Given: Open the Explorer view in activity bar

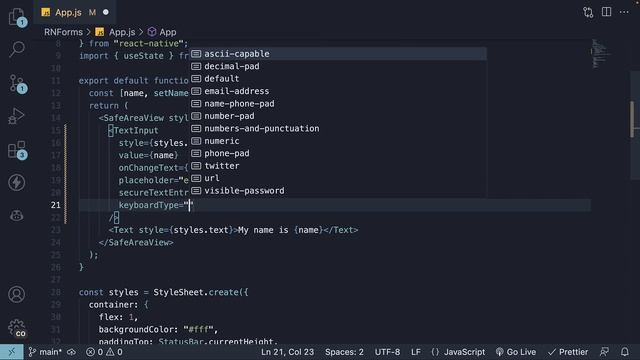Looking at the screenshot, I should click(x=17, y=16).
